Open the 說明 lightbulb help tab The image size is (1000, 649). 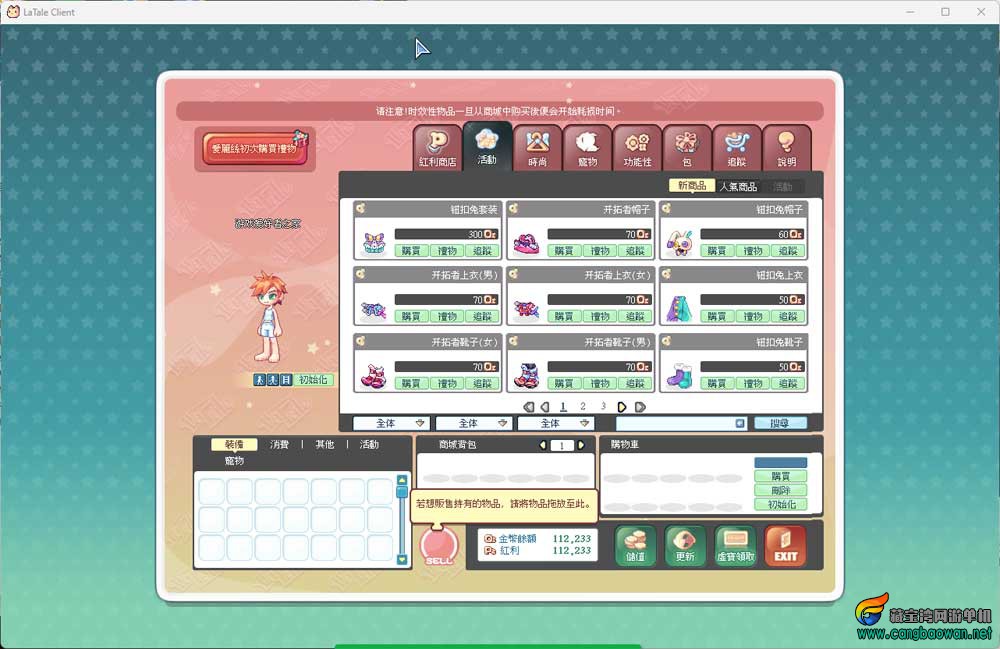(786, 147)
